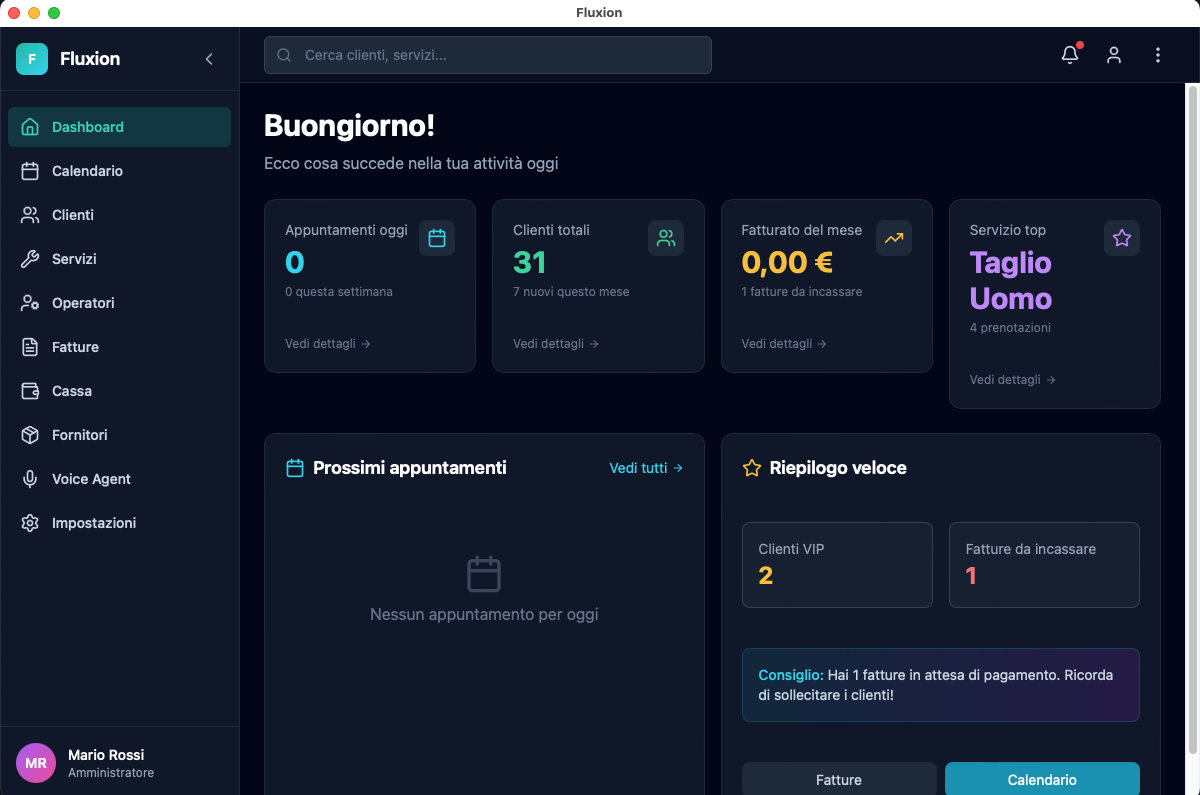1200x795 pixels.
Task: Open the user account icon
Action: coord(1114,55)
